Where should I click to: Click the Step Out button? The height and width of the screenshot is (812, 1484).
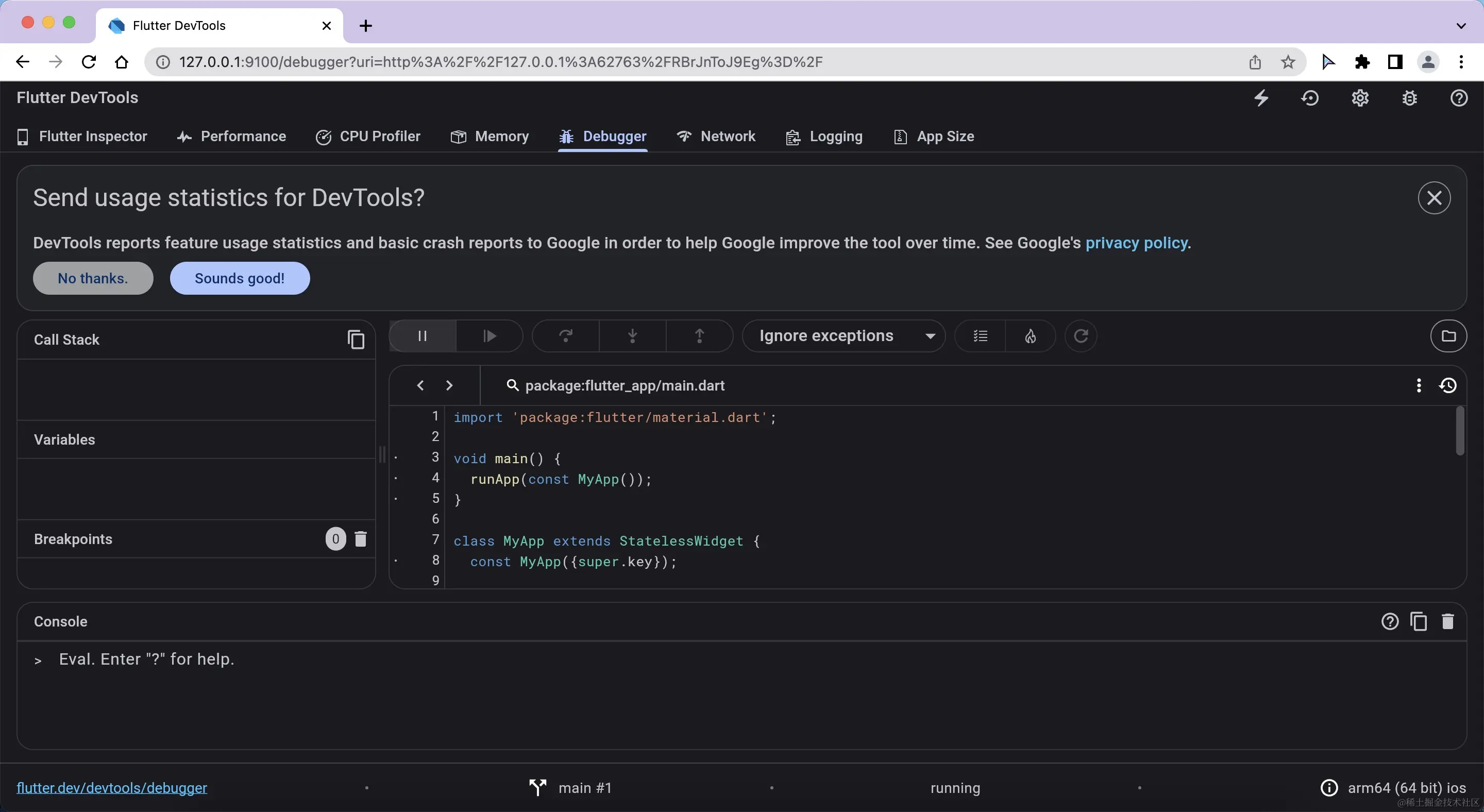point(699,336)
